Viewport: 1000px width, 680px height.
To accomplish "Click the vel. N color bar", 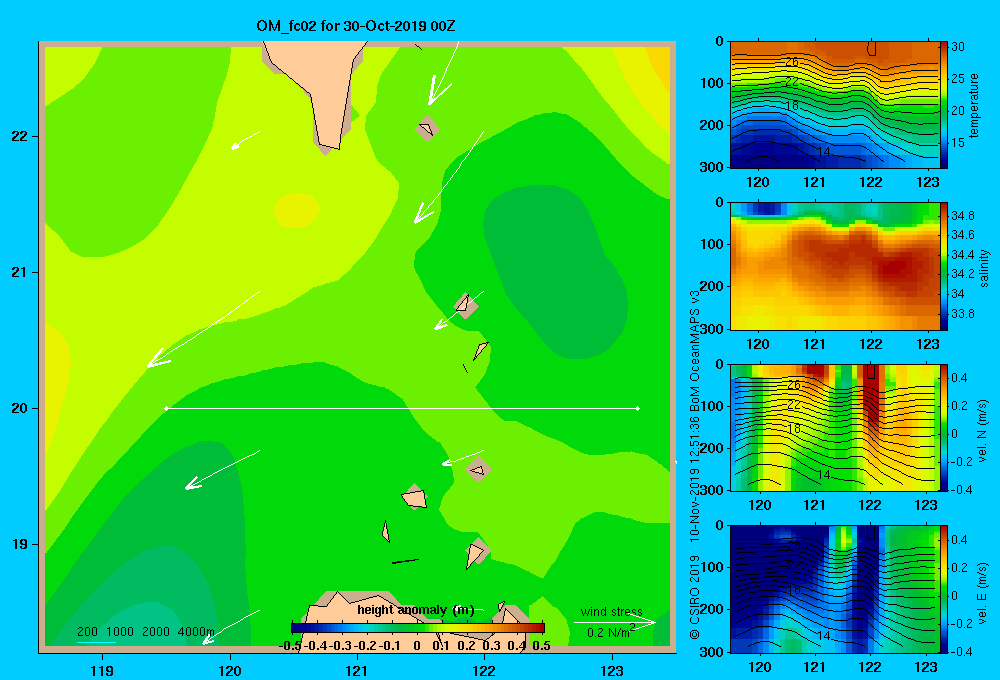I will (943, 427).
